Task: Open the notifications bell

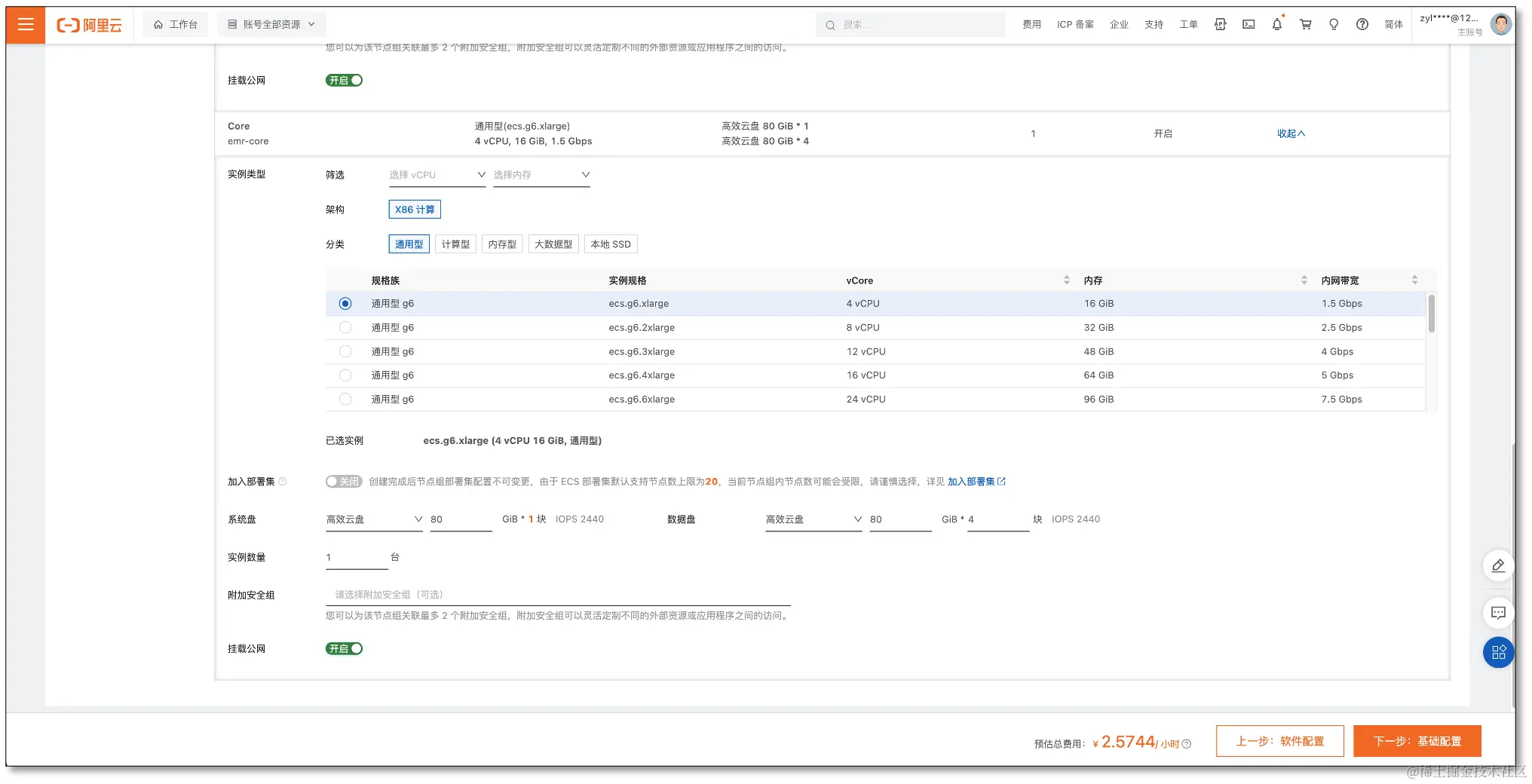Action: (x=1277, y=25)
